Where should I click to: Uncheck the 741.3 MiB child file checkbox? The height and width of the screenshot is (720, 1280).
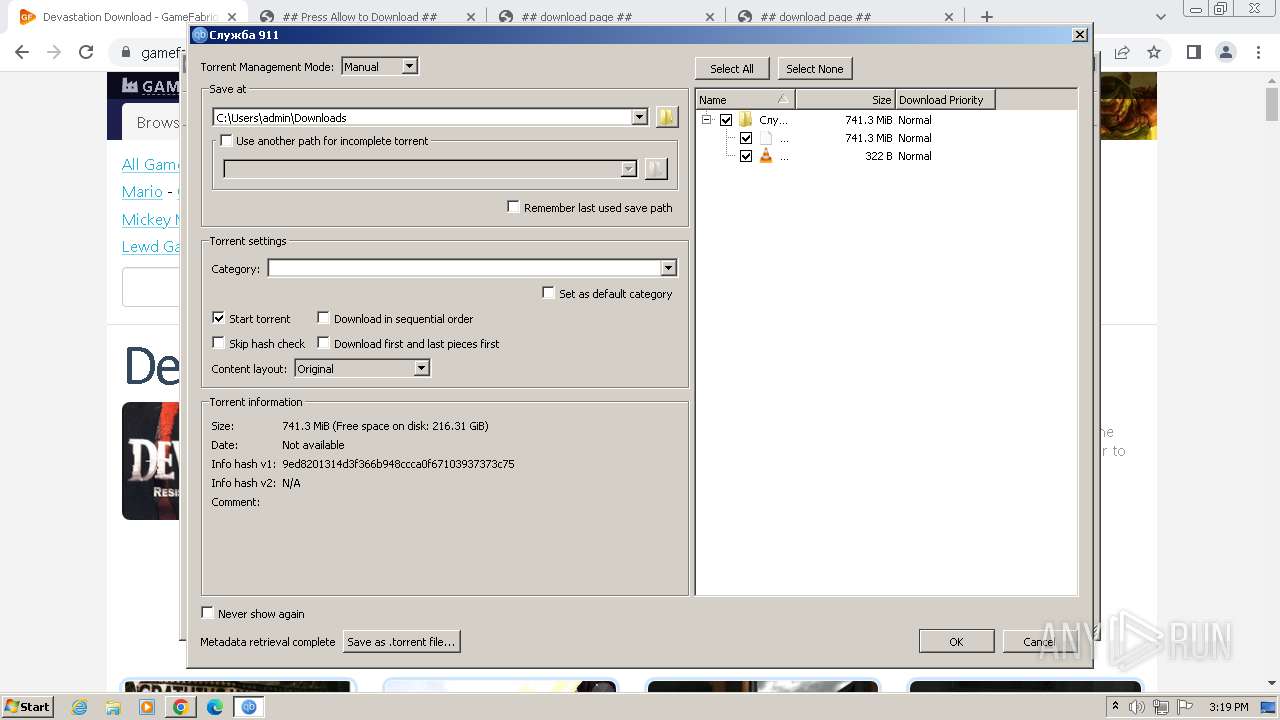pyautogui.click(x=746, y=138)
